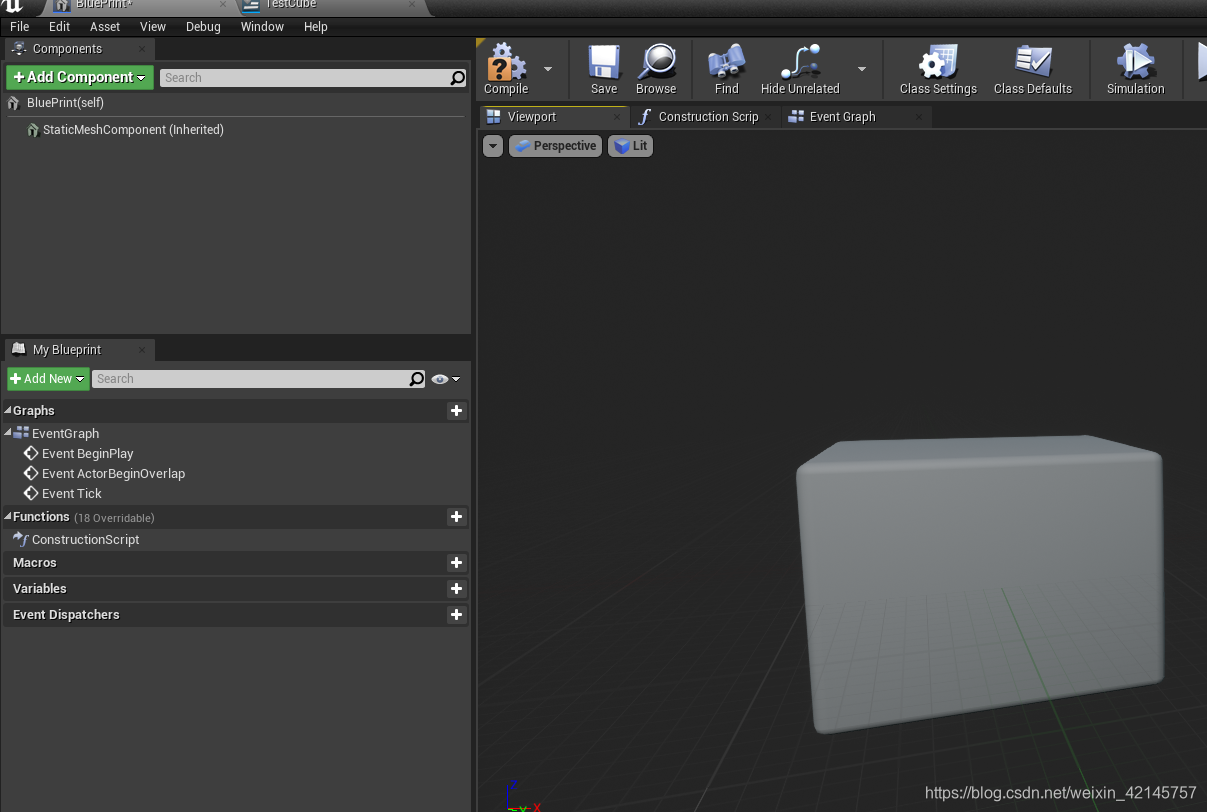The width and height of the screenshot is (1207, 812).
Task: Click the Components search field
Action: point(305,78)
